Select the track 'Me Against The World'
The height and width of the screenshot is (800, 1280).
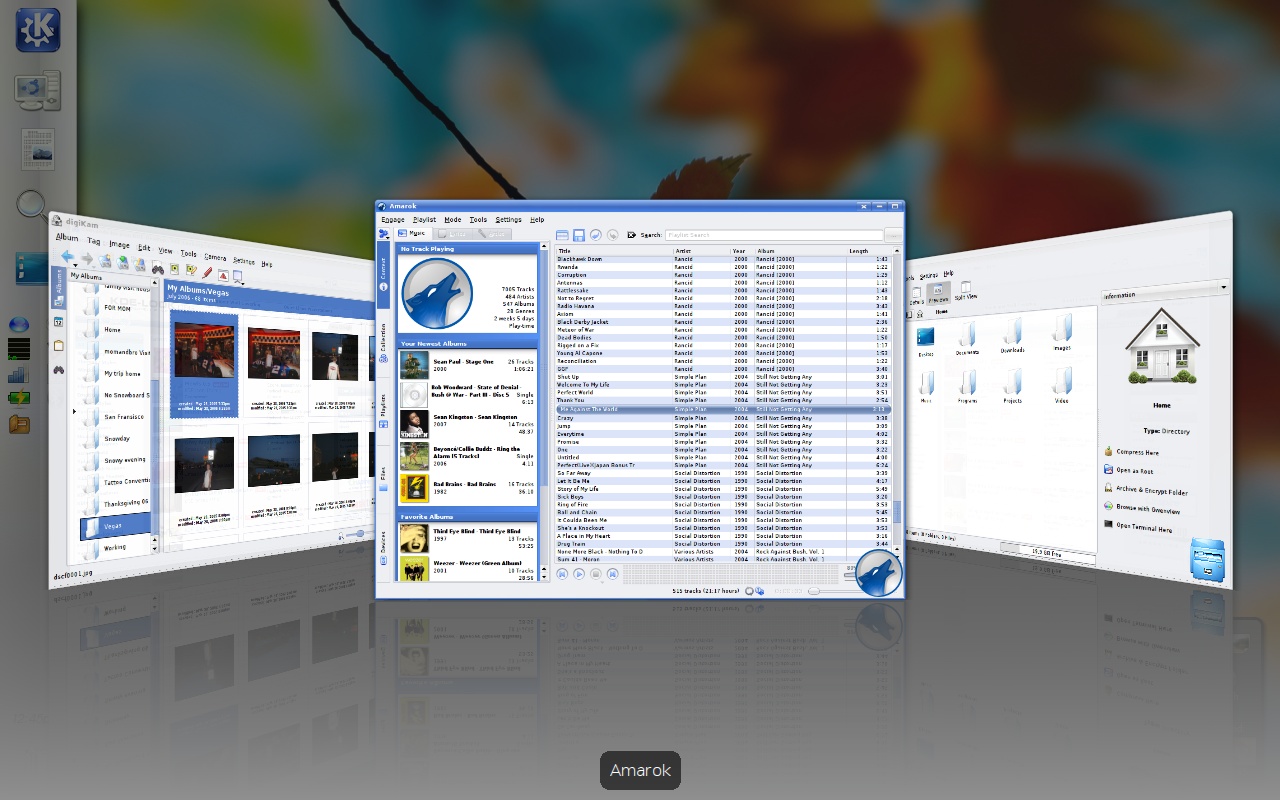pos(723,409)
